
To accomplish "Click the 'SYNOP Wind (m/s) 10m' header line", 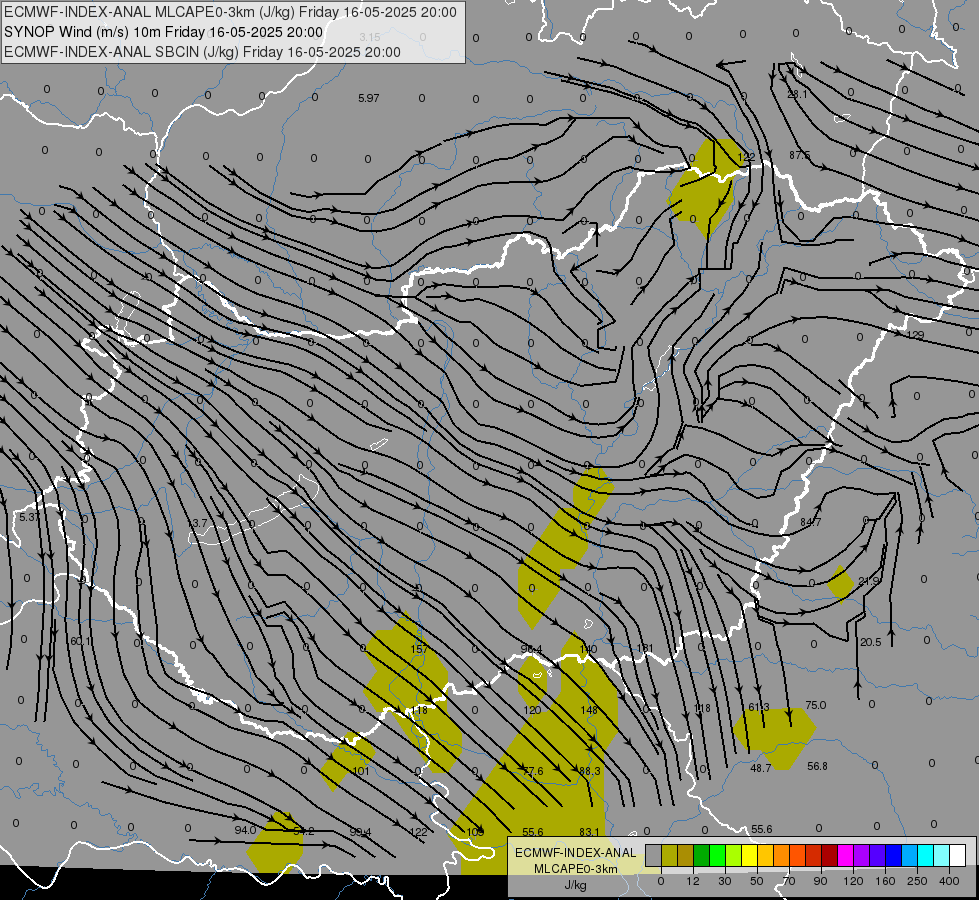I will click(x=164, y=32).
